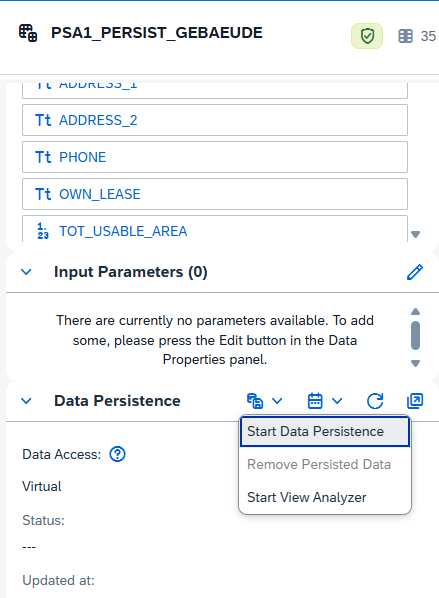
Task: Click the Data Persistence actions icon
Action: point(255,401)
